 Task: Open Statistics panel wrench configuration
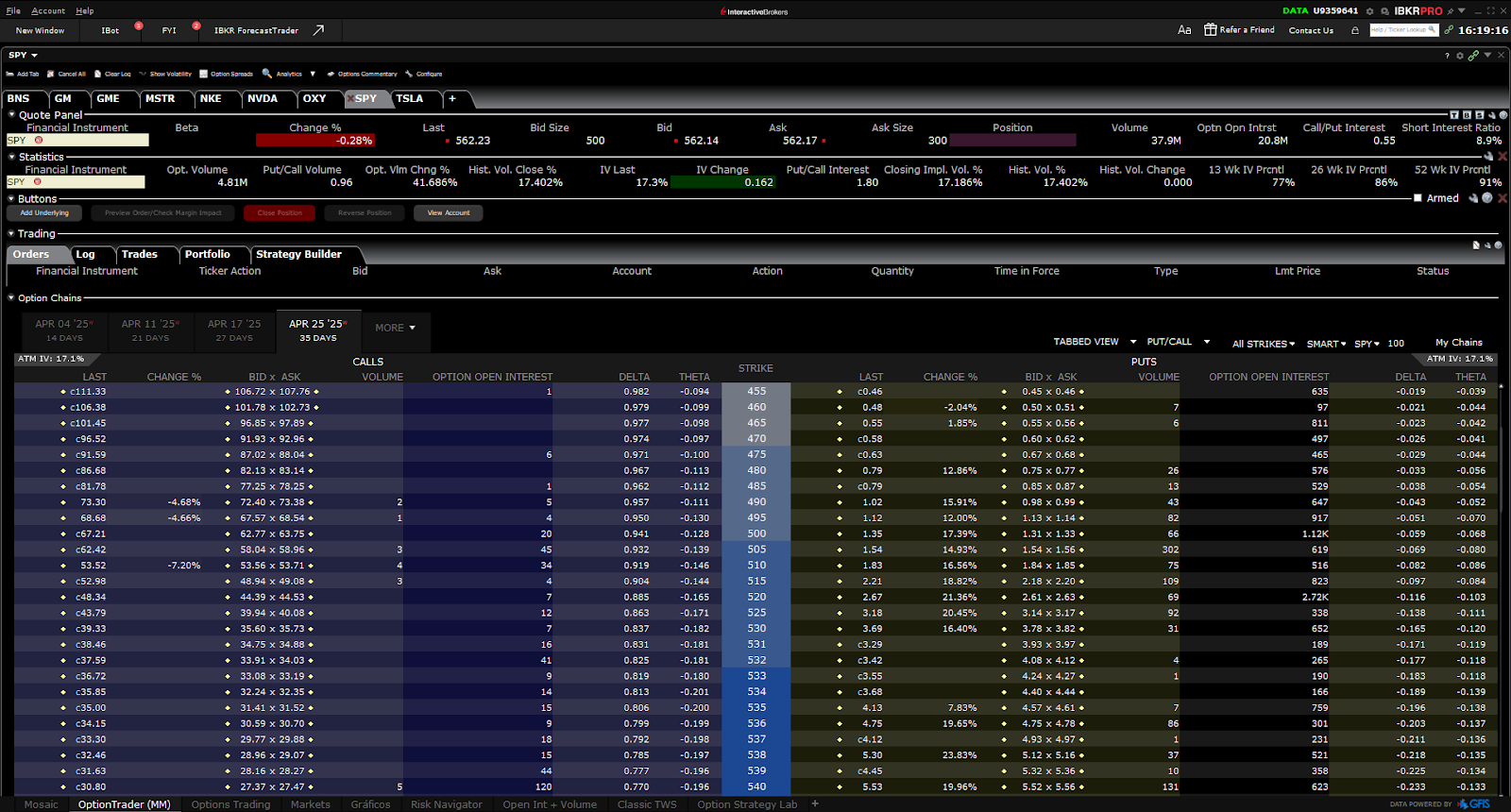[x=1489, y=157]
